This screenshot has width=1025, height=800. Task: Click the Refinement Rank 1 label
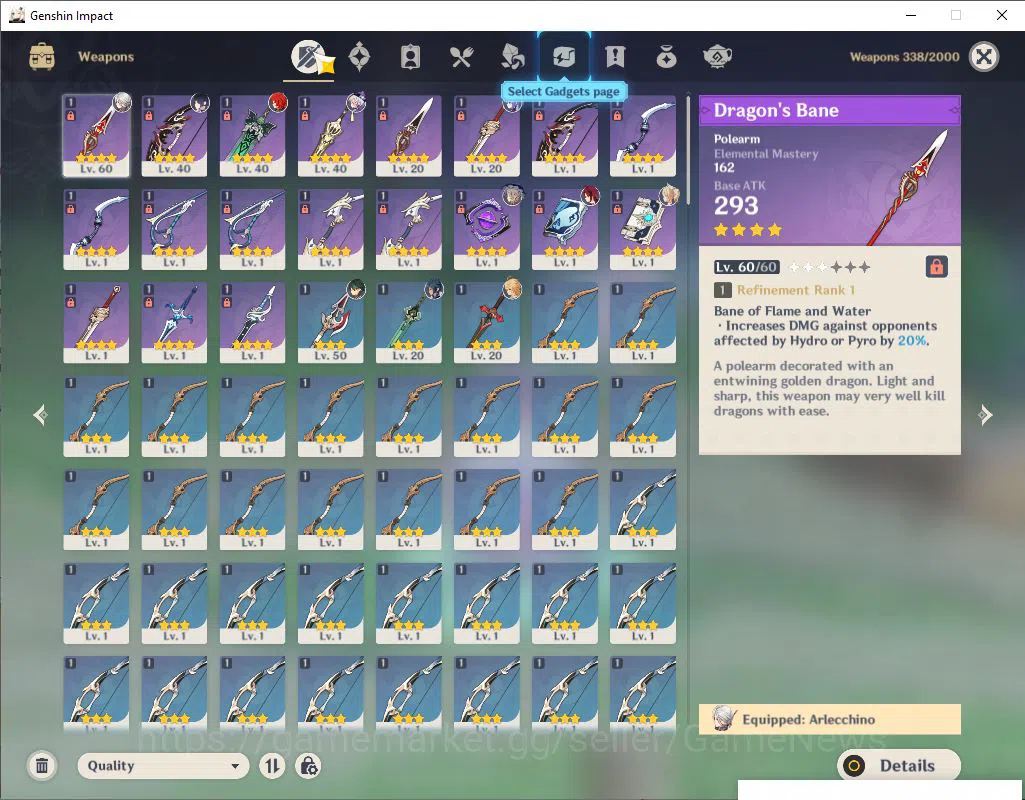click(x=796, y=290)
